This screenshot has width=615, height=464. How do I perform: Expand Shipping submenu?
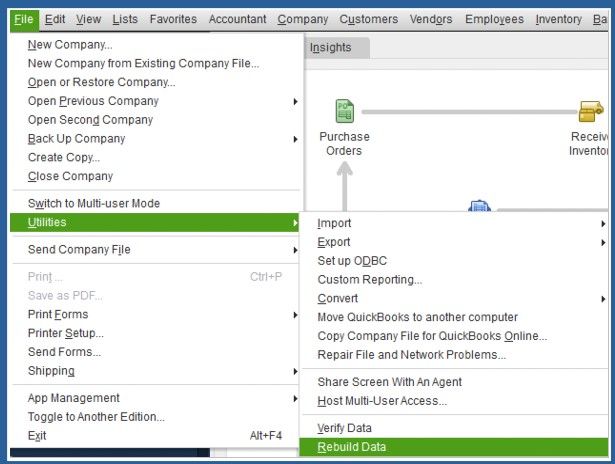coord(155,371)
